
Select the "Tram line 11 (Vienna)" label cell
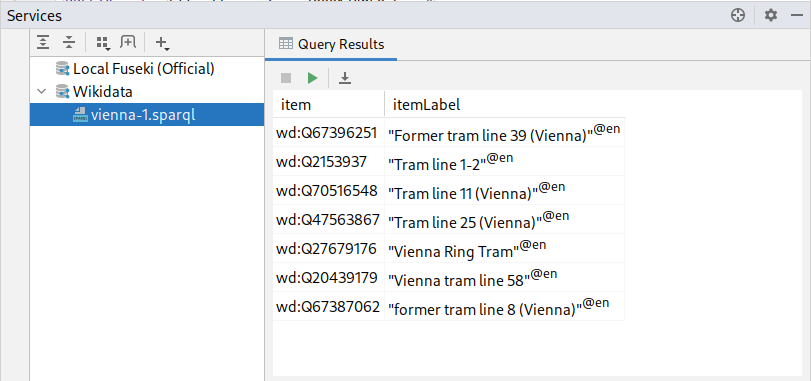(505, 191)
